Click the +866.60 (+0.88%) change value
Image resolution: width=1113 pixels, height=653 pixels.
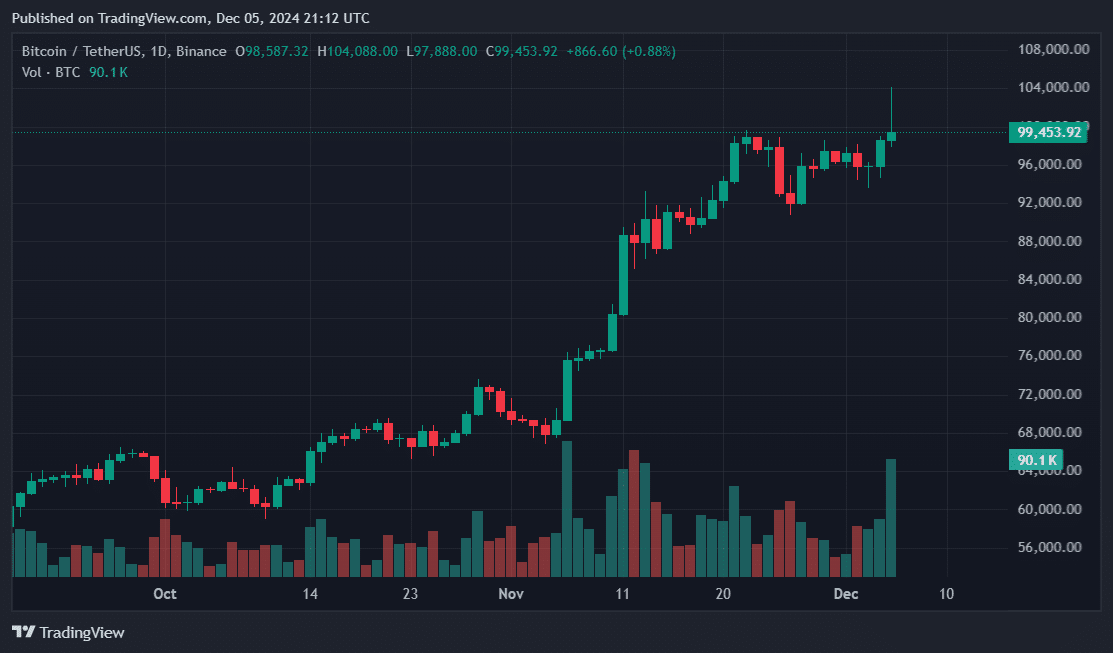click(621, 51)
